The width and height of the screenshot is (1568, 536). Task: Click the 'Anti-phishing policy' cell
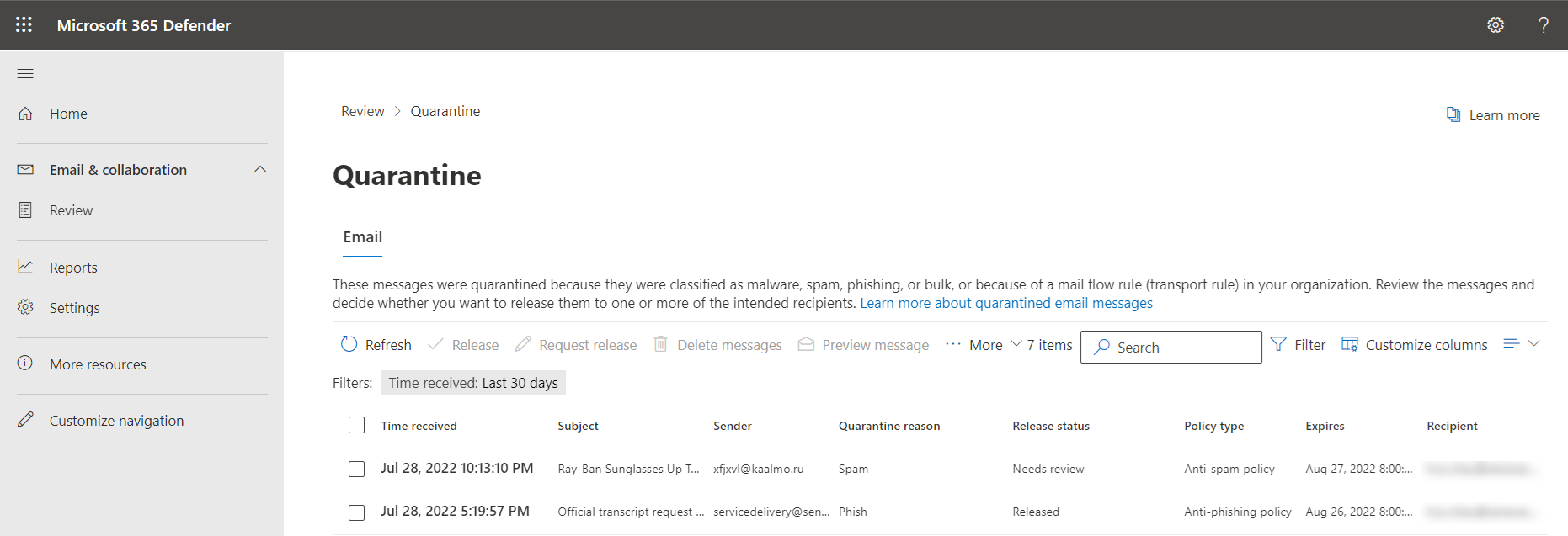(x=1237, y=512)
